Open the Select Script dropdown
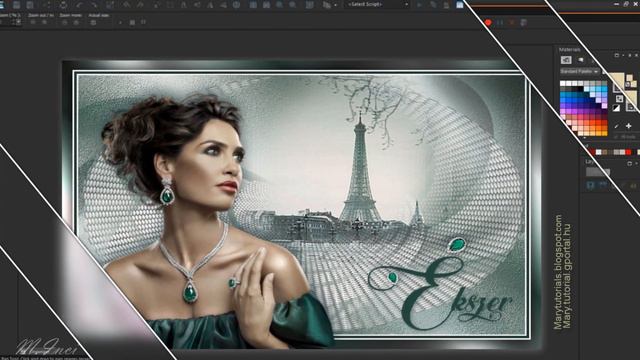This screenshot has width=640, height=360. pos(377,4)
